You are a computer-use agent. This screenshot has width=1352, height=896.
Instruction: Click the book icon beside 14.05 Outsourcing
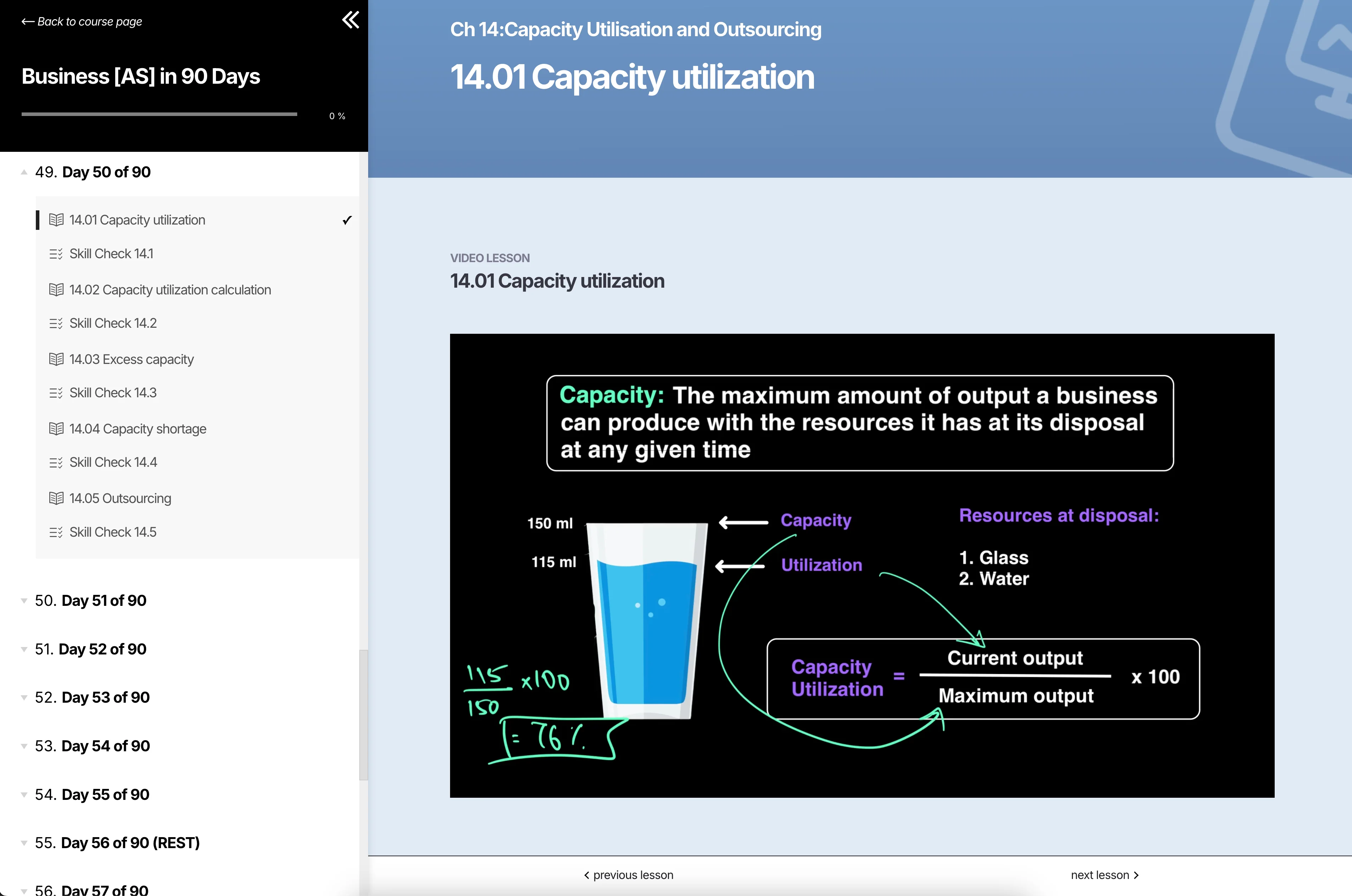(56, 498)
